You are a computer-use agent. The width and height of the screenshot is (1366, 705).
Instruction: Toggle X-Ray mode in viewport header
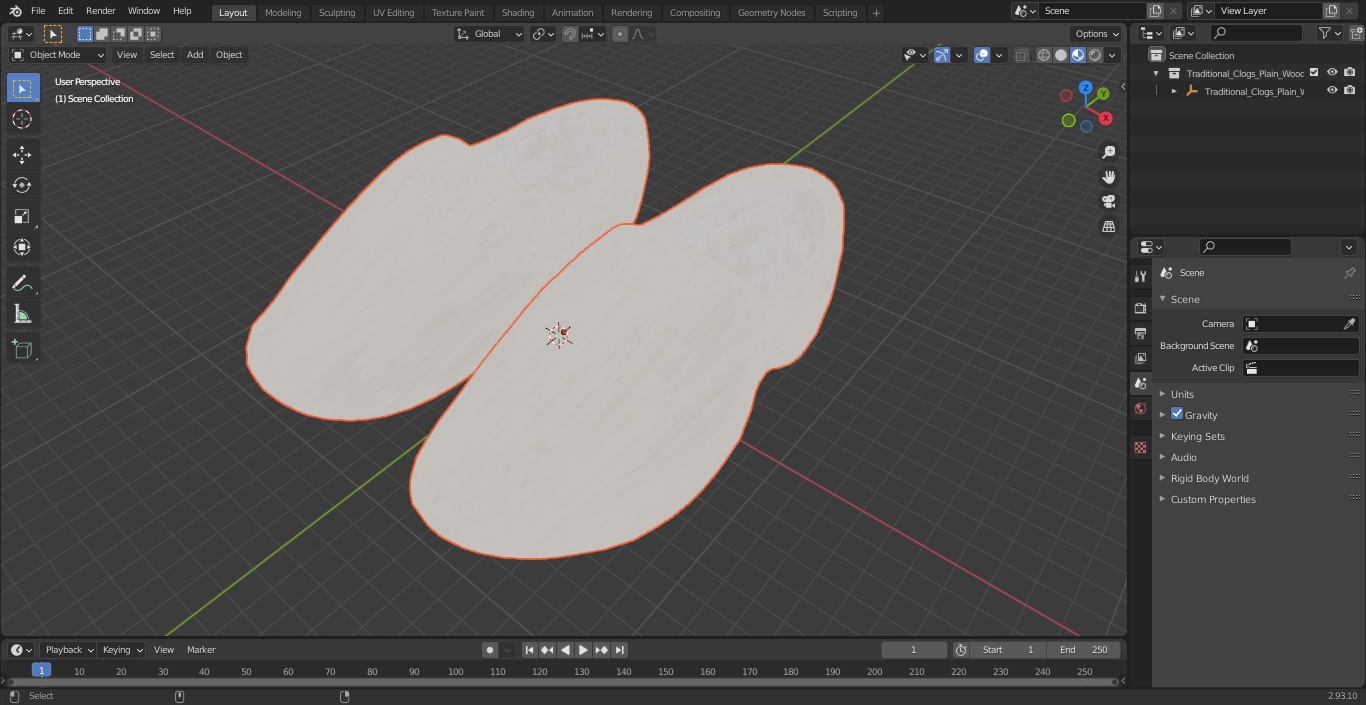1021,55
